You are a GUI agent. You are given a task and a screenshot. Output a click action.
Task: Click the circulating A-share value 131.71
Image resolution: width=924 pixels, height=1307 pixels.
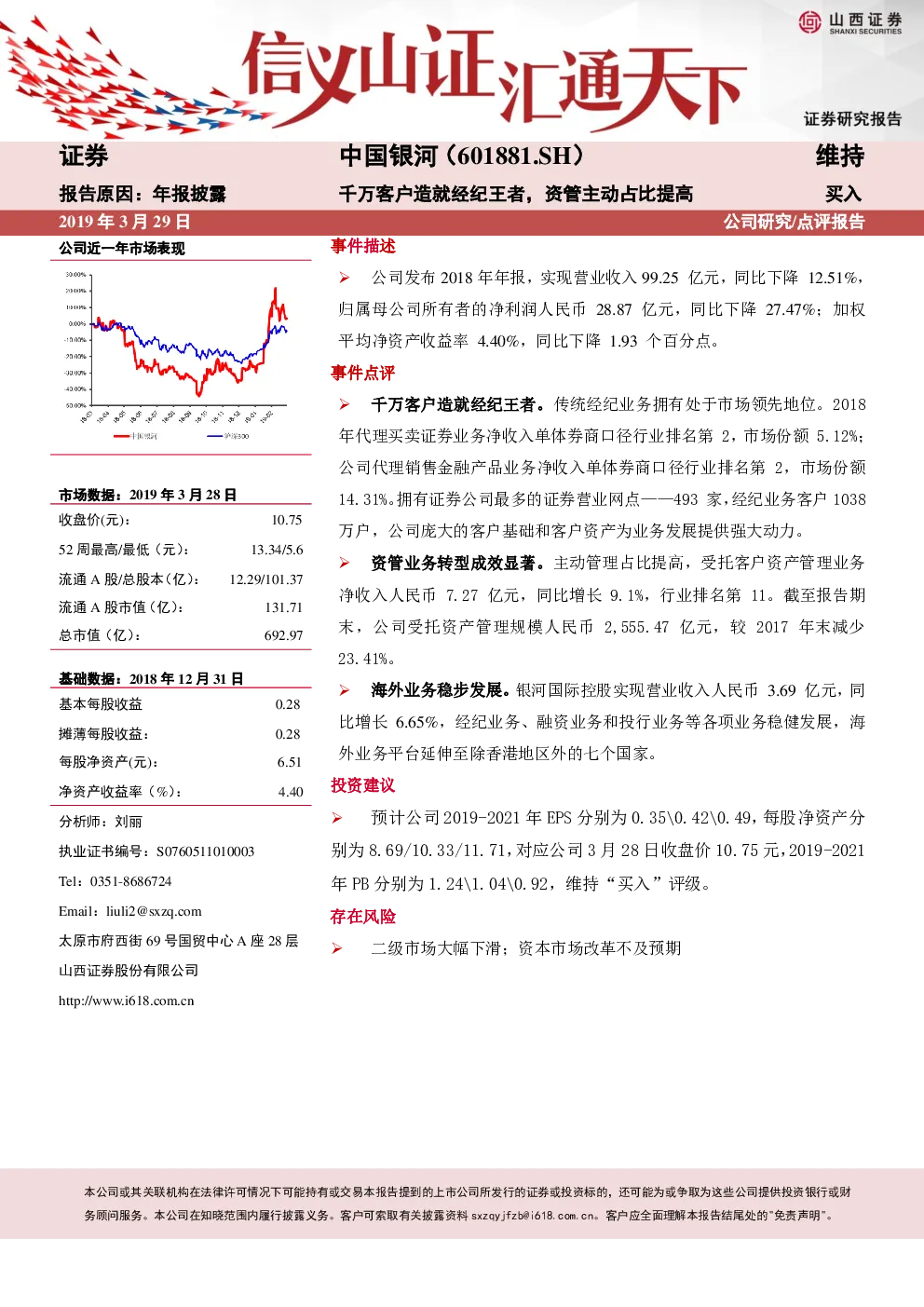(x=284, y=607)
